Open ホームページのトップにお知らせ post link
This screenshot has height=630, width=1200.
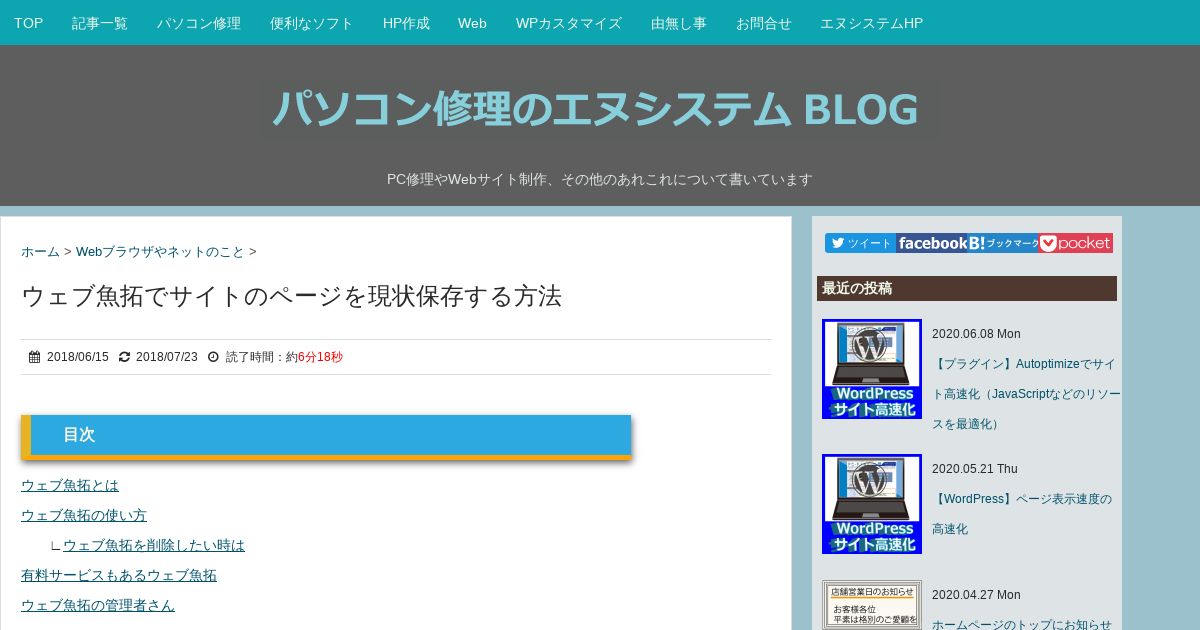1022,624
